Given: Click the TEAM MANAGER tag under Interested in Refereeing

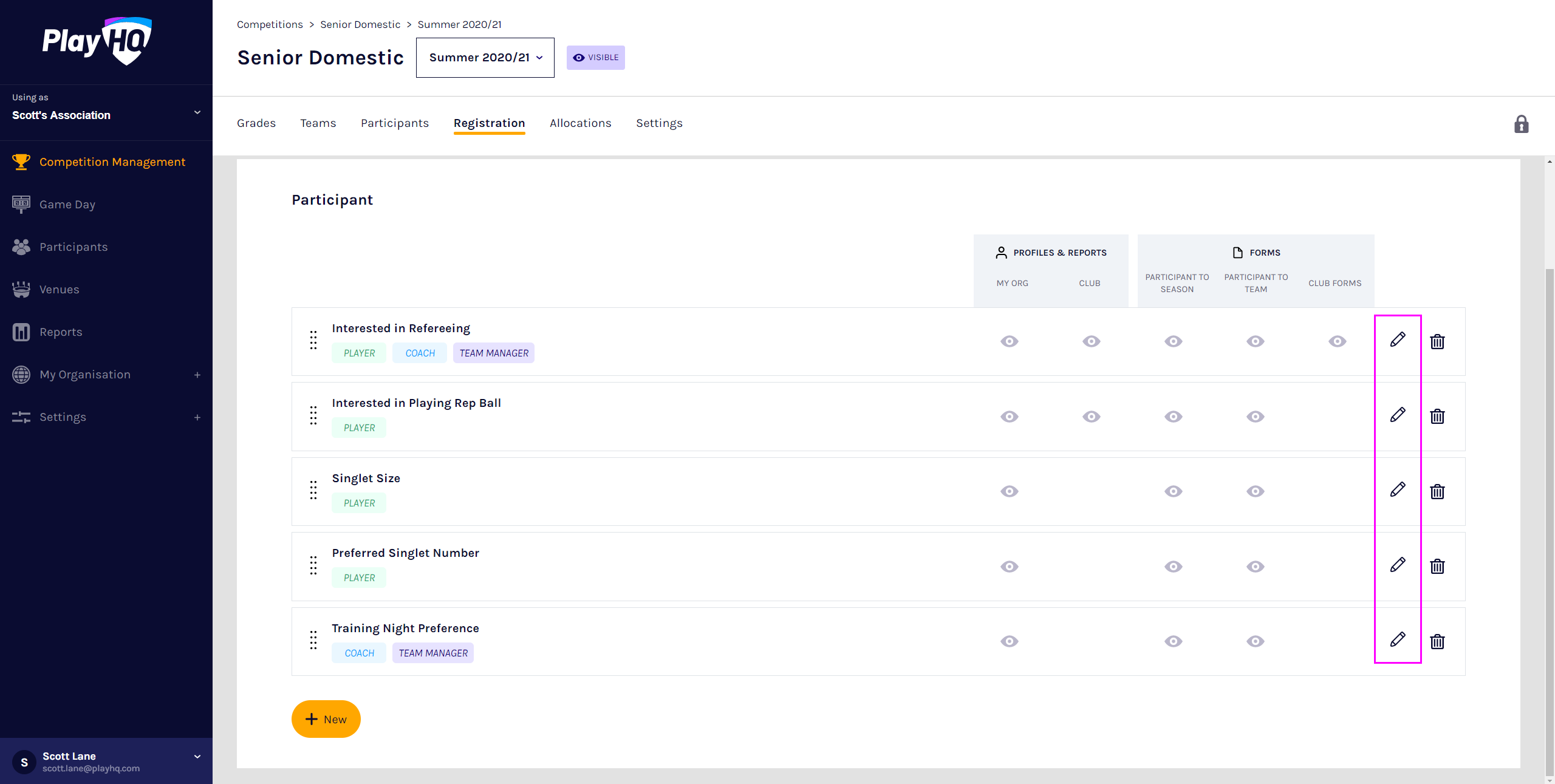Looking at the screenshot, I should click(494, 353).
